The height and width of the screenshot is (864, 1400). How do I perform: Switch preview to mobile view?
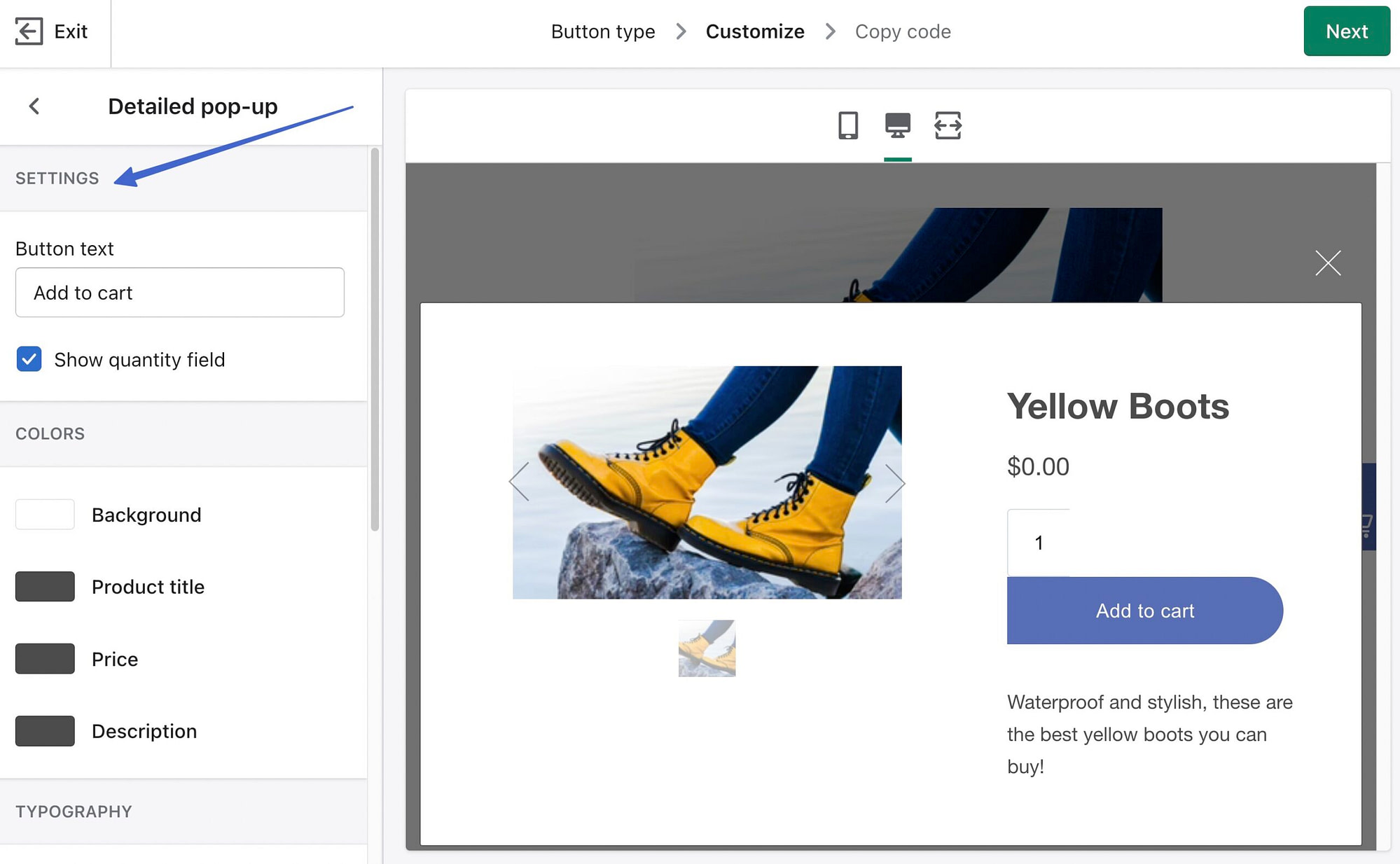point(849,126)
